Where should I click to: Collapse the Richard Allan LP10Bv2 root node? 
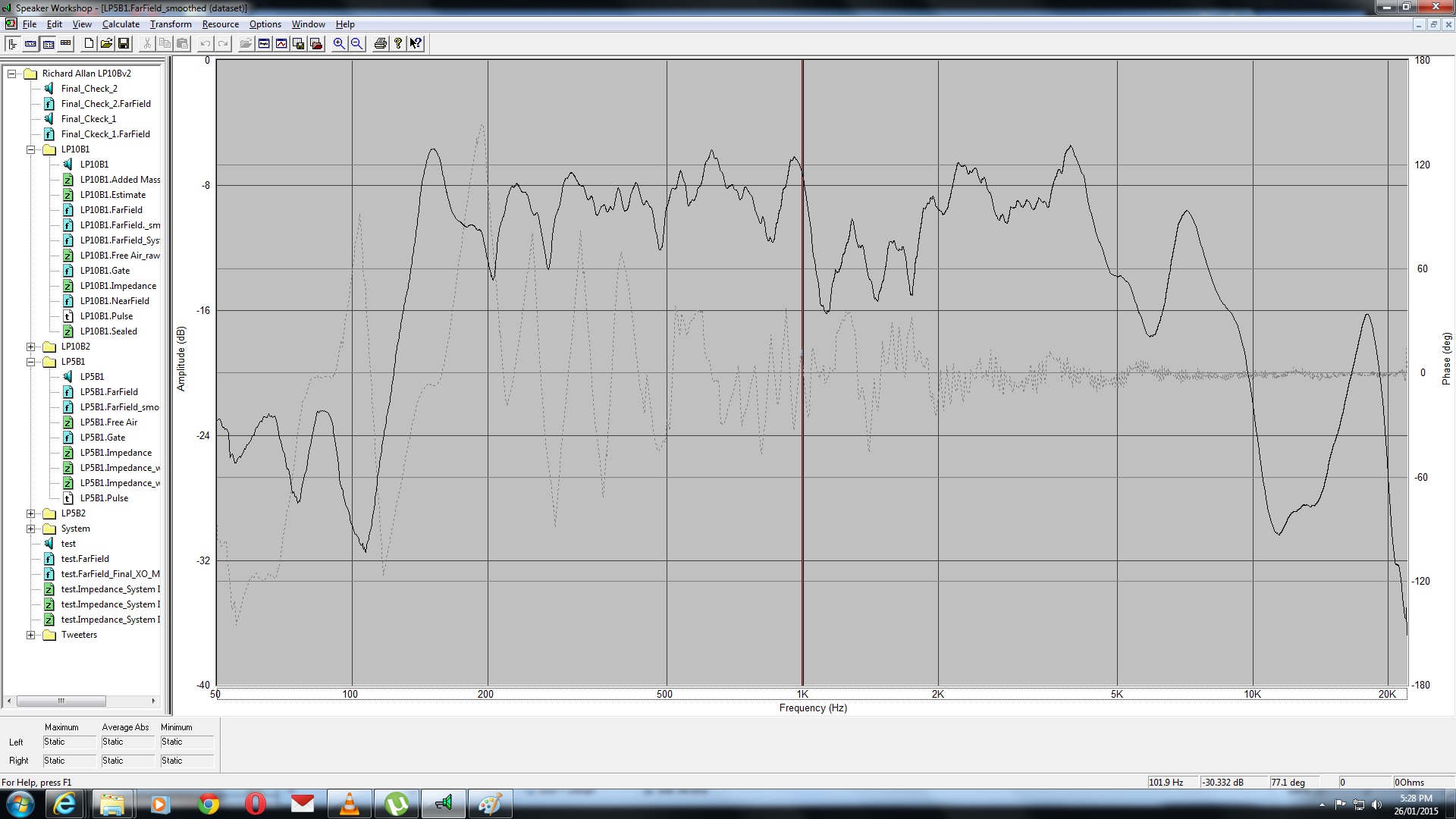pyautogui.click(x=12, y=74)
